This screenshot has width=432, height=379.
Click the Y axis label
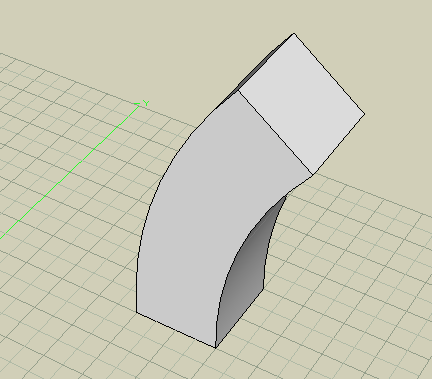pos(146,103)
